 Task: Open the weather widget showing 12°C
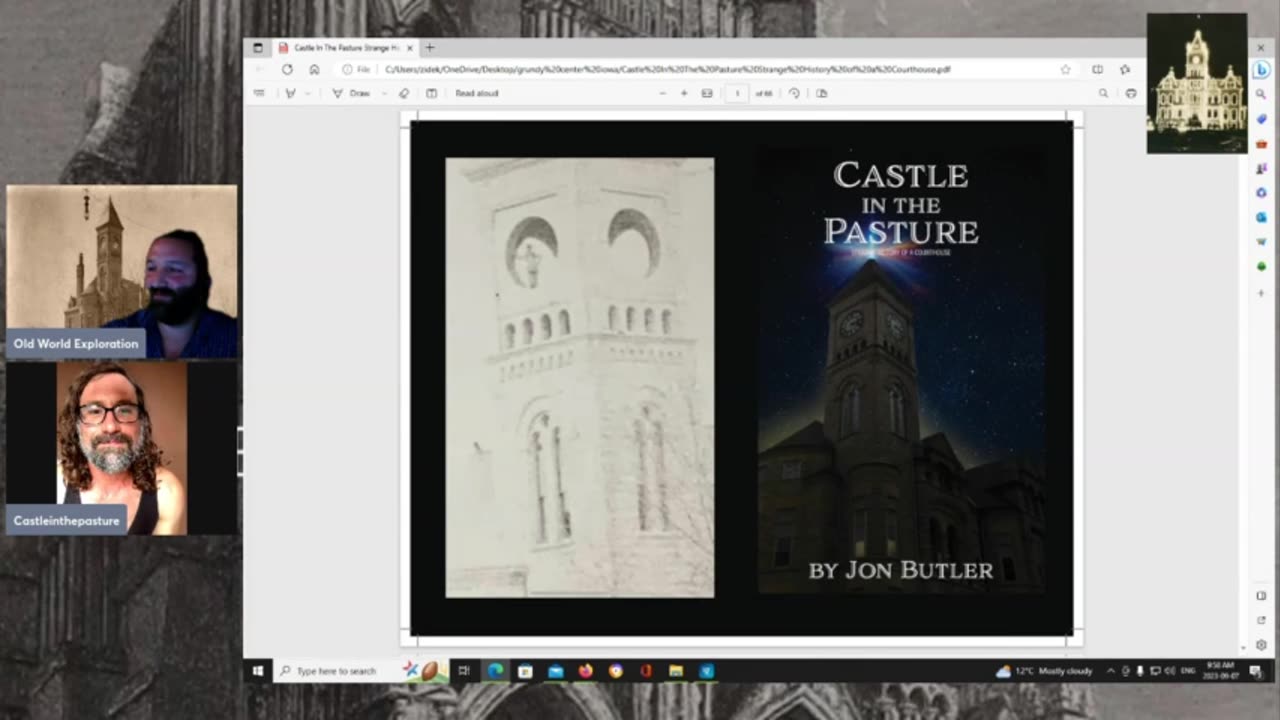(x=1045, y=671)
